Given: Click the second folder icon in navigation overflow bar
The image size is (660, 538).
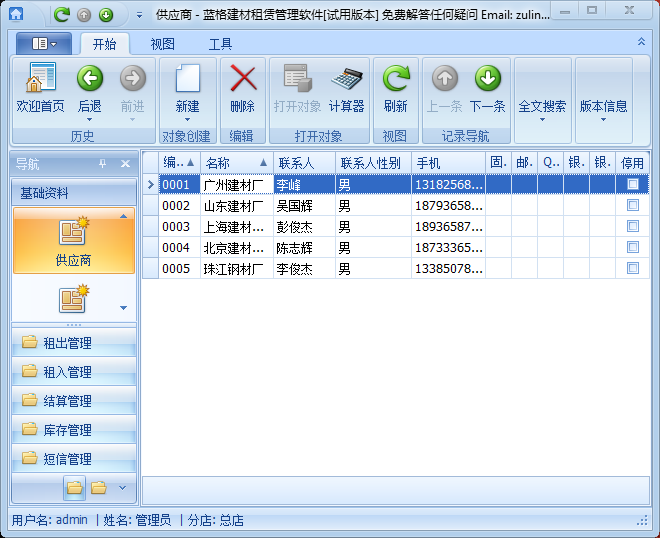Looking at the screenshot, I should click(99, 488).
